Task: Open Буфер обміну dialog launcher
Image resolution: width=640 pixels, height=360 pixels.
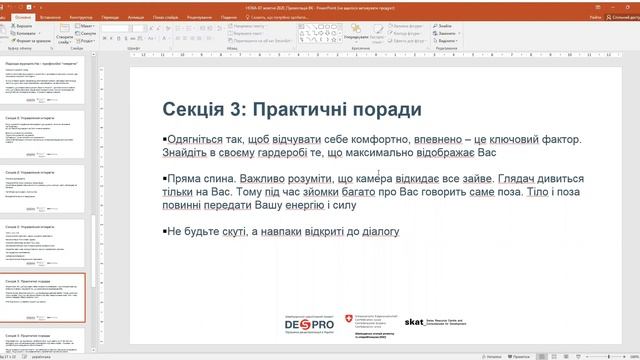Action: coord(52,48)
